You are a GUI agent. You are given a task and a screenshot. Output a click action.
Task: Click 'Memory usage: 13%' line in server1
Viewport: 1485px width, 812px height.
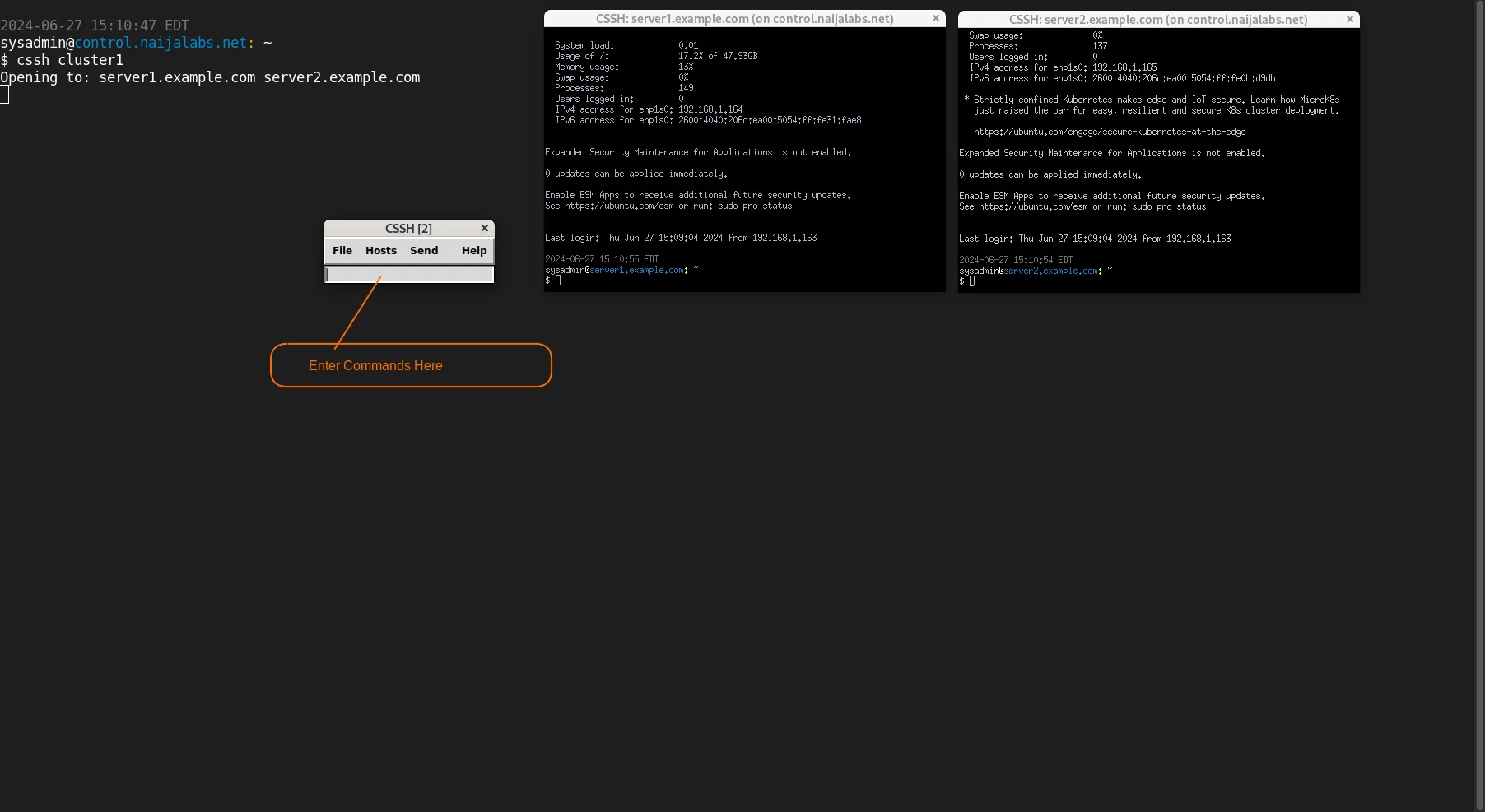click(x=624, y=67)
